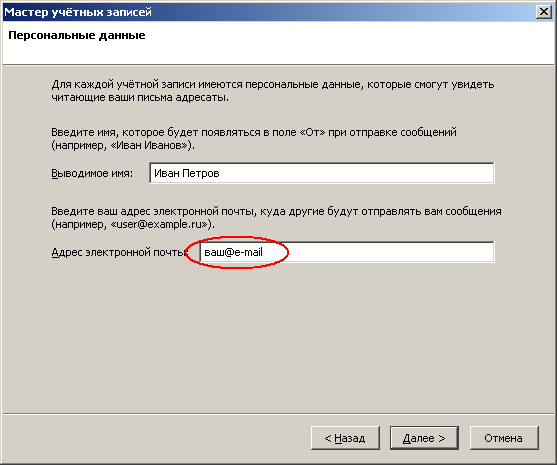
Task: Click the Персональные данные heading
Action: (x=77, y=35)
